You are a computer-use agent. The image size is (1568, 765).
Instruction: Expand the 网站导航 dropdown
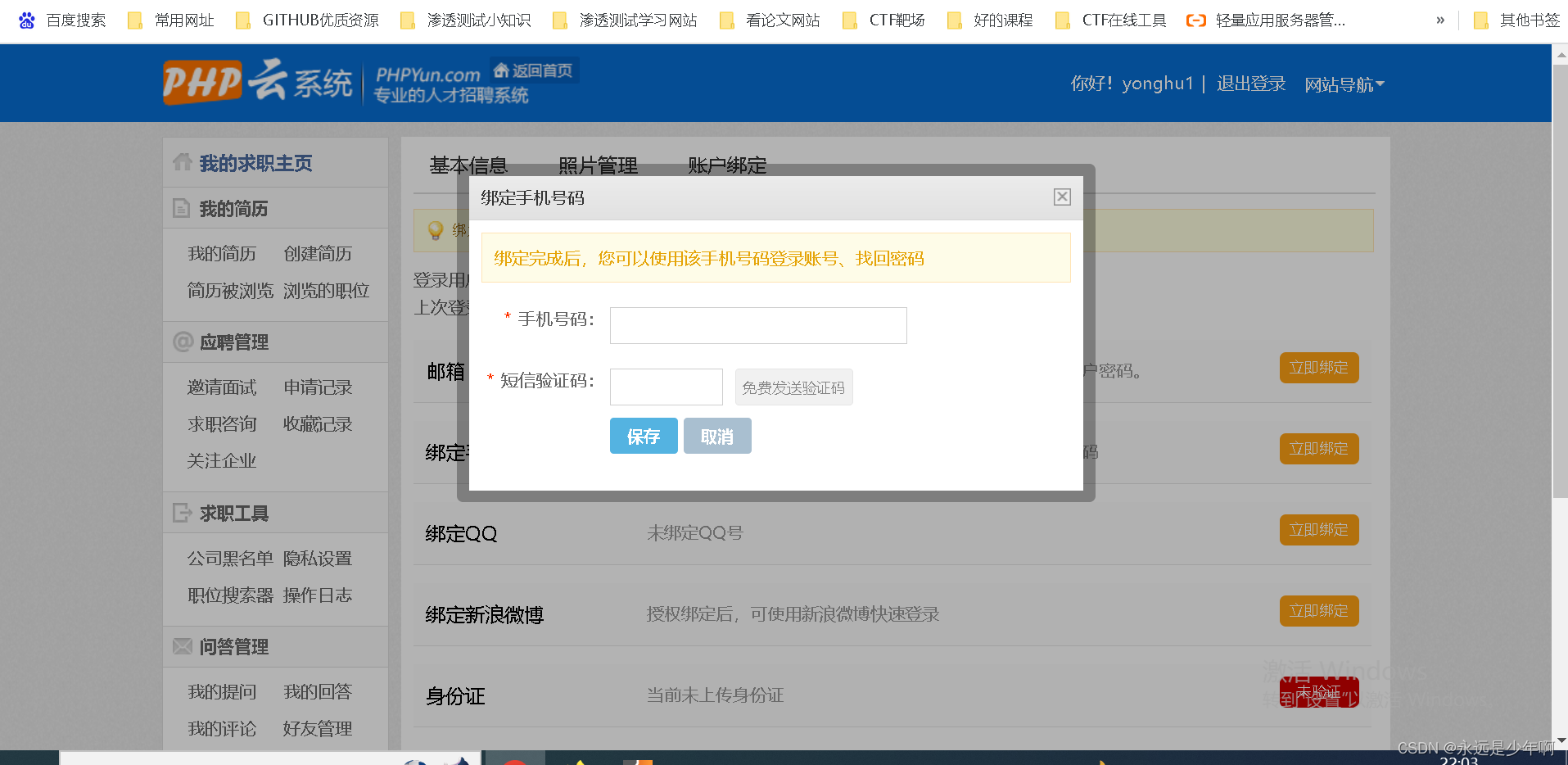(x=1344, y=84)
